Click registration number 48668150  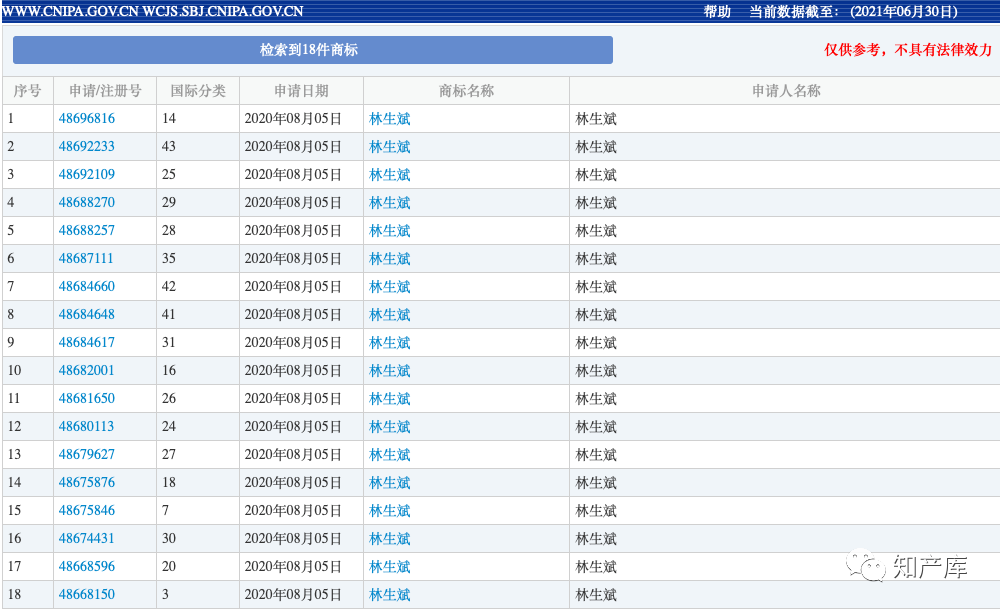click(86, 595)
